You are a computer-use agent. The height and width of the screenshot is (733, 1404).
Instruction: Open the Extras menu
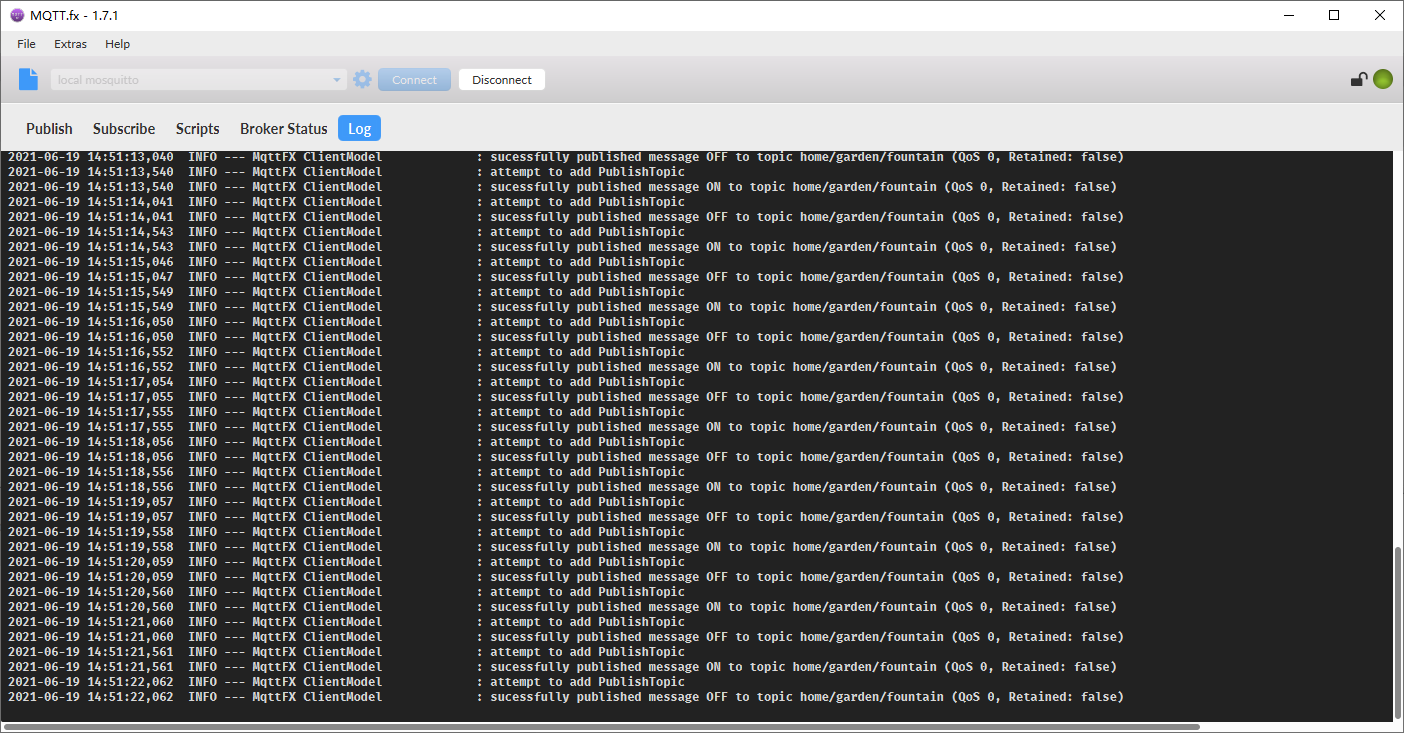[x=70, y=44]
